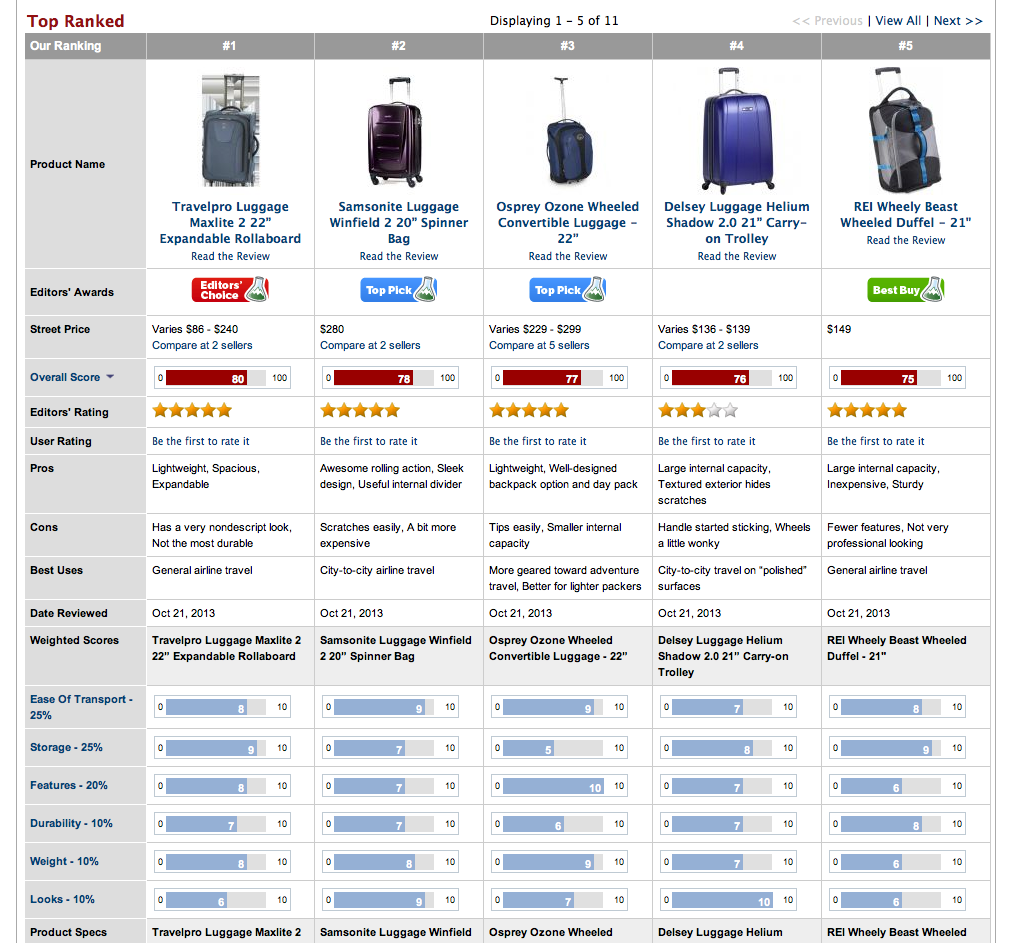This screenshot has width=1022, height=943.
Task: Rate the Samsonite: Be the first to rate it
Action: (x=369, y=441)
